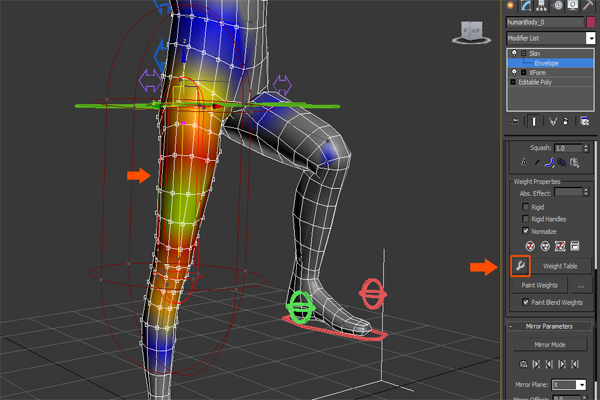Click the second paste-bones arrow icon in the mirror row
The image size is (600, 400).
pyautogui.click(x=549, y=364)
